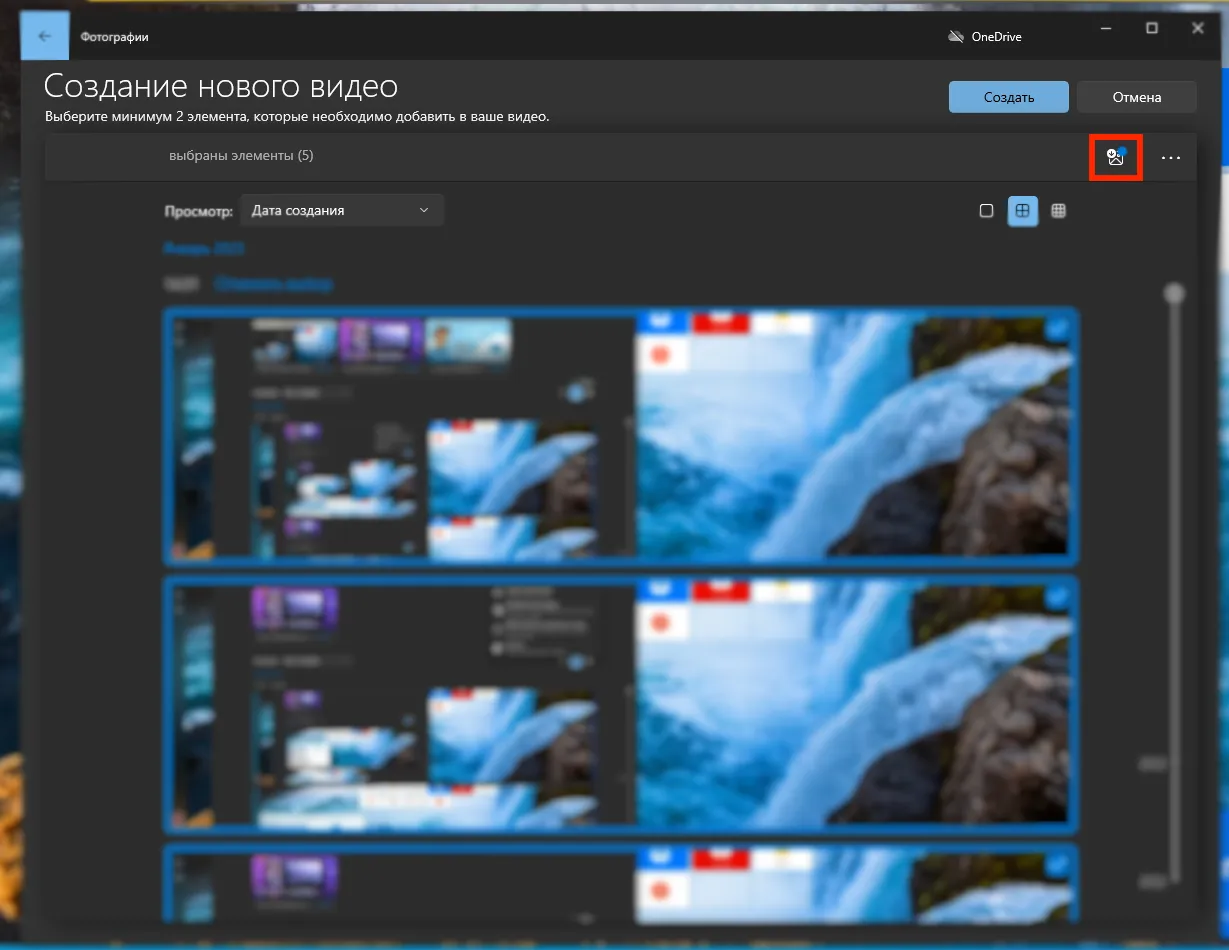Maximize the Photos window
This screenshot has height=950, width=1229.
tap(1152, 29)
